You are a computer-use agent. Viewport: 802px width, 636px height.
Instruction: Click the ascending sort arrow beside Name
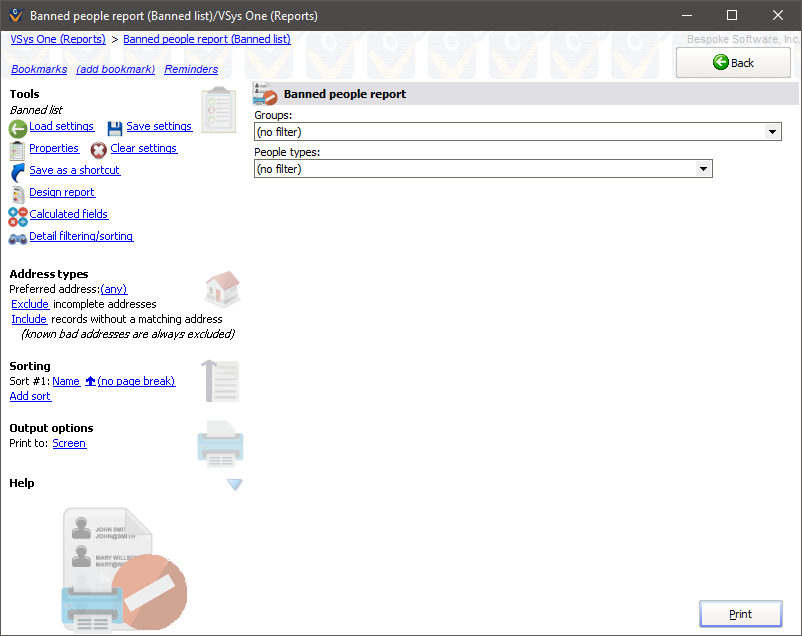[x=88, y=381]
